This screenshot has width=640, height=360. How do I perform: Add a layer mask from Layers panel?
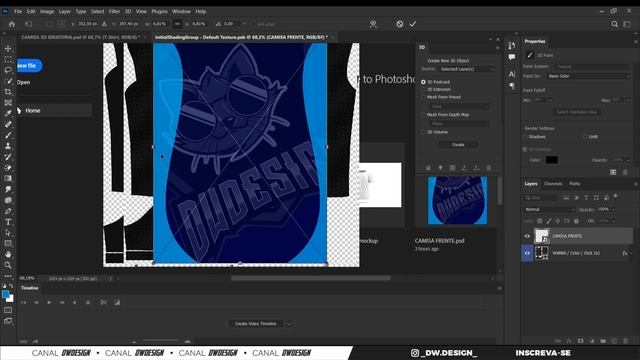click(x=580, y=340)
